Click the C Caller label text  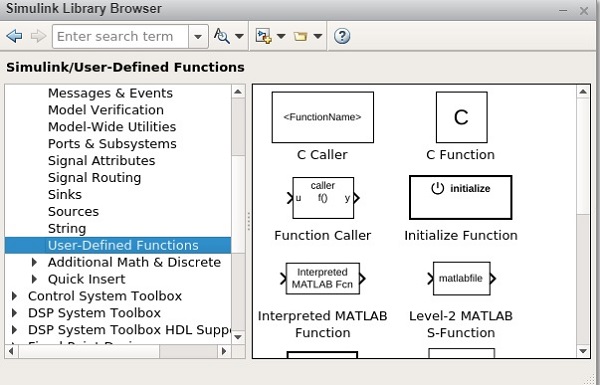[x=322, y=155]
